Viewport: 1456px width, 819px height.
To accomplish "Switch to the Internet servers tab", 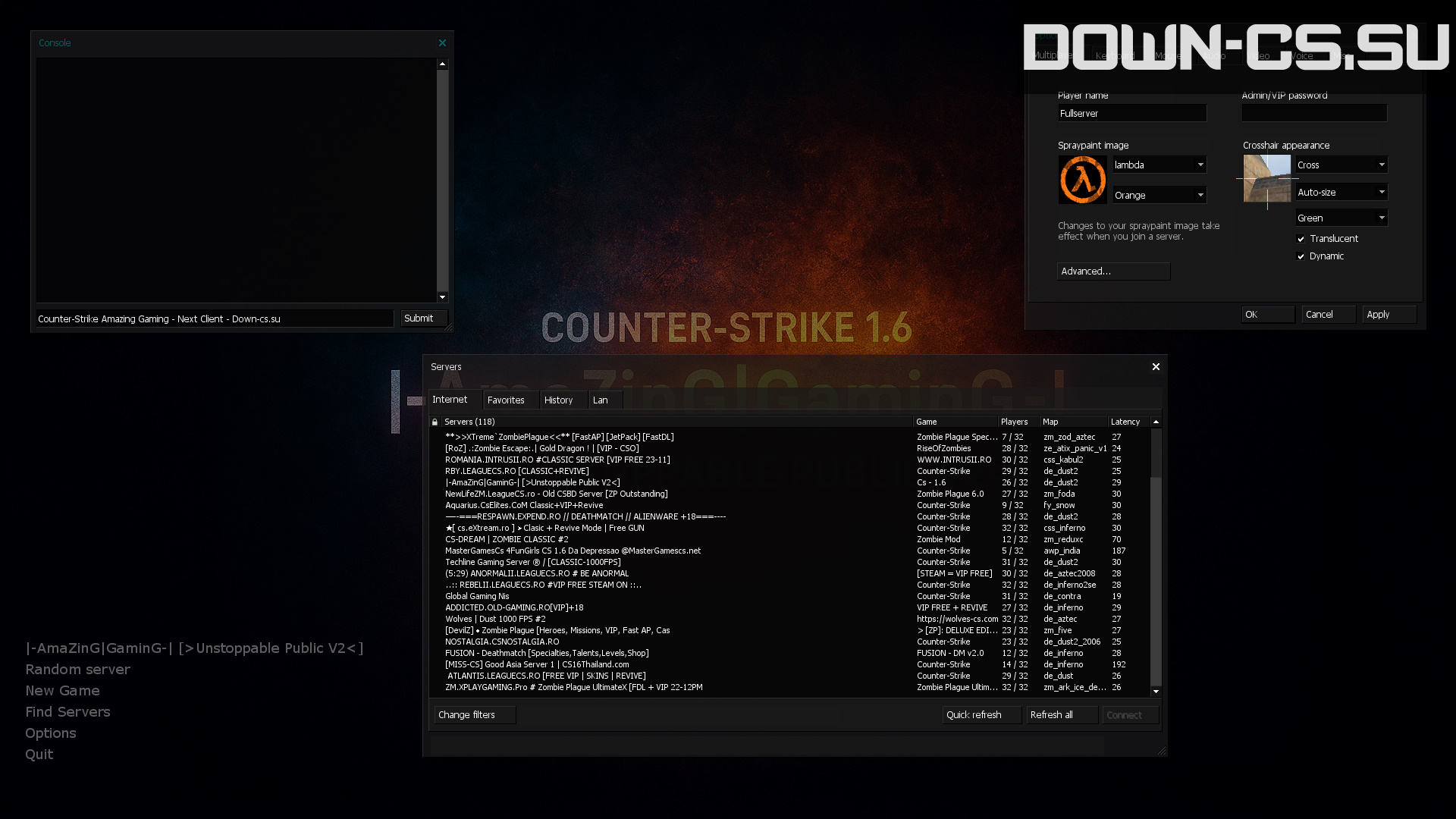I will 455,400.
